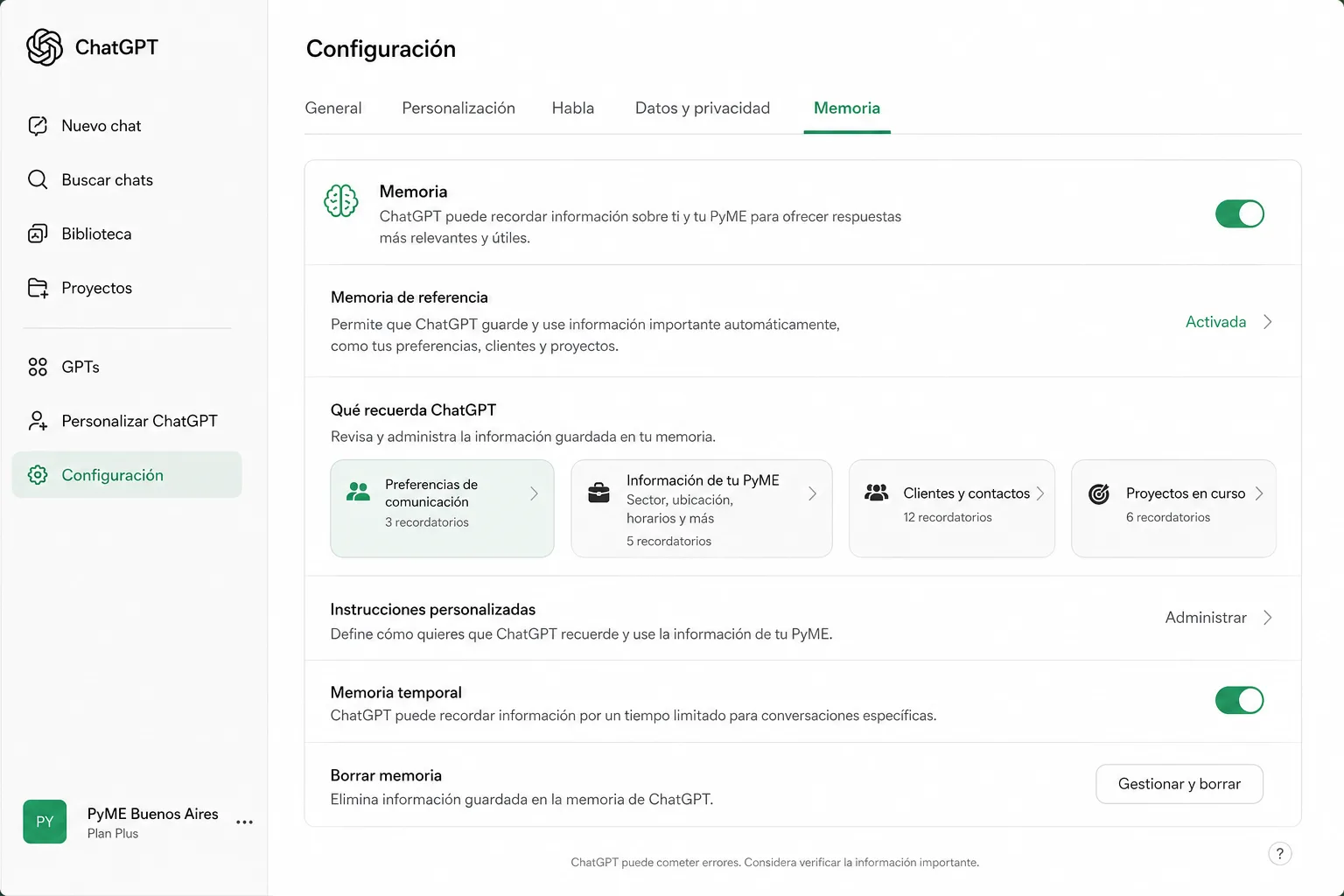Go to Datos y privacidad tab
The height and width of the screenshot is (896, 1344).
703,108
